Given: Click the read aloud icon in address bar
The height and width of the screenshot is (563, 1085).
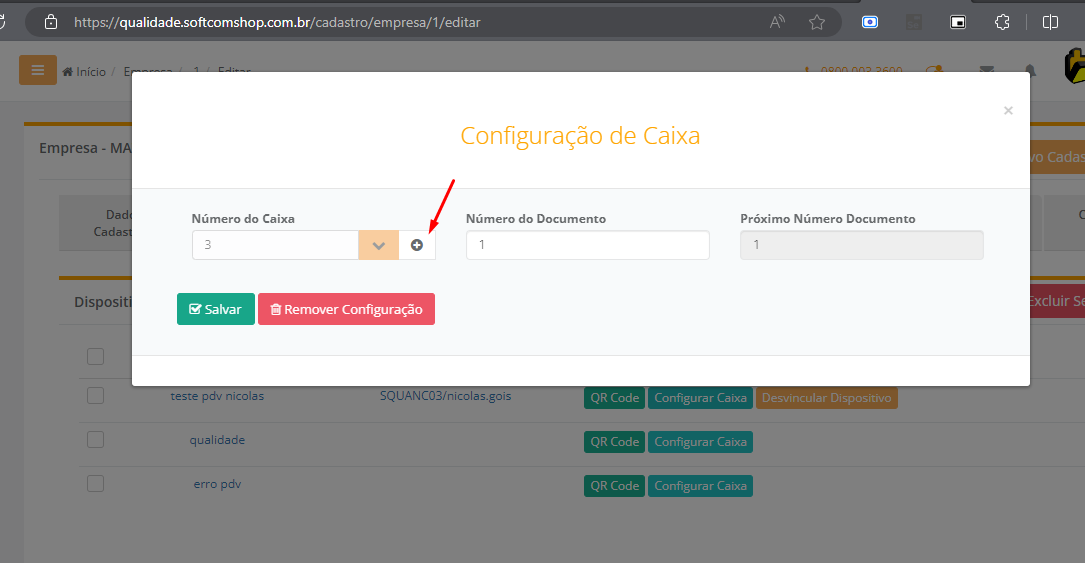Looking at the screenshot, I should [x=777, y=22].
